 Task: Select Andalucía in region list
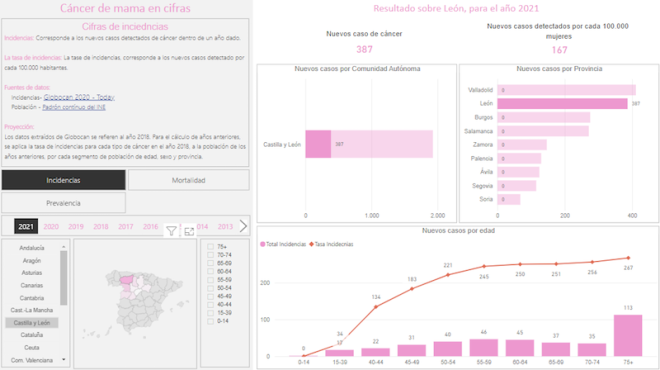click(32, 248)
